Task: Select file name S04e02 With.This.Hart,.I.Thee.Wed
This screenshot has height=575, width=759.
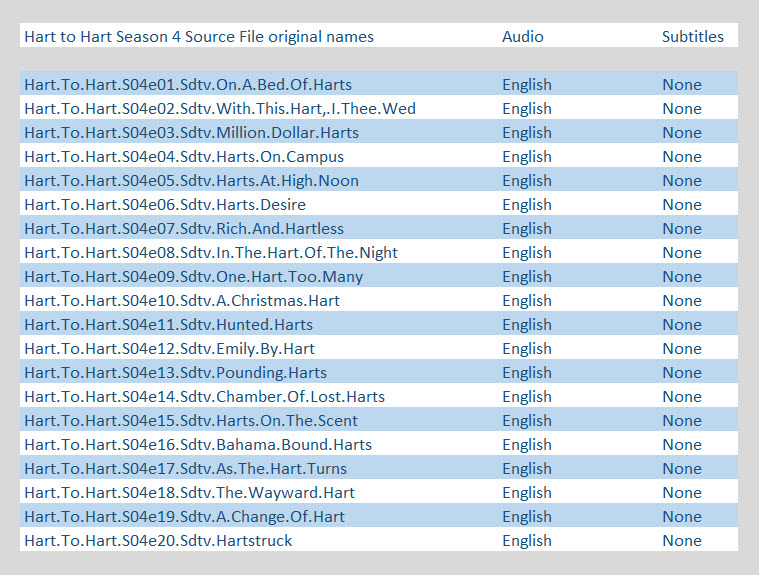Action: pos(220,108)
